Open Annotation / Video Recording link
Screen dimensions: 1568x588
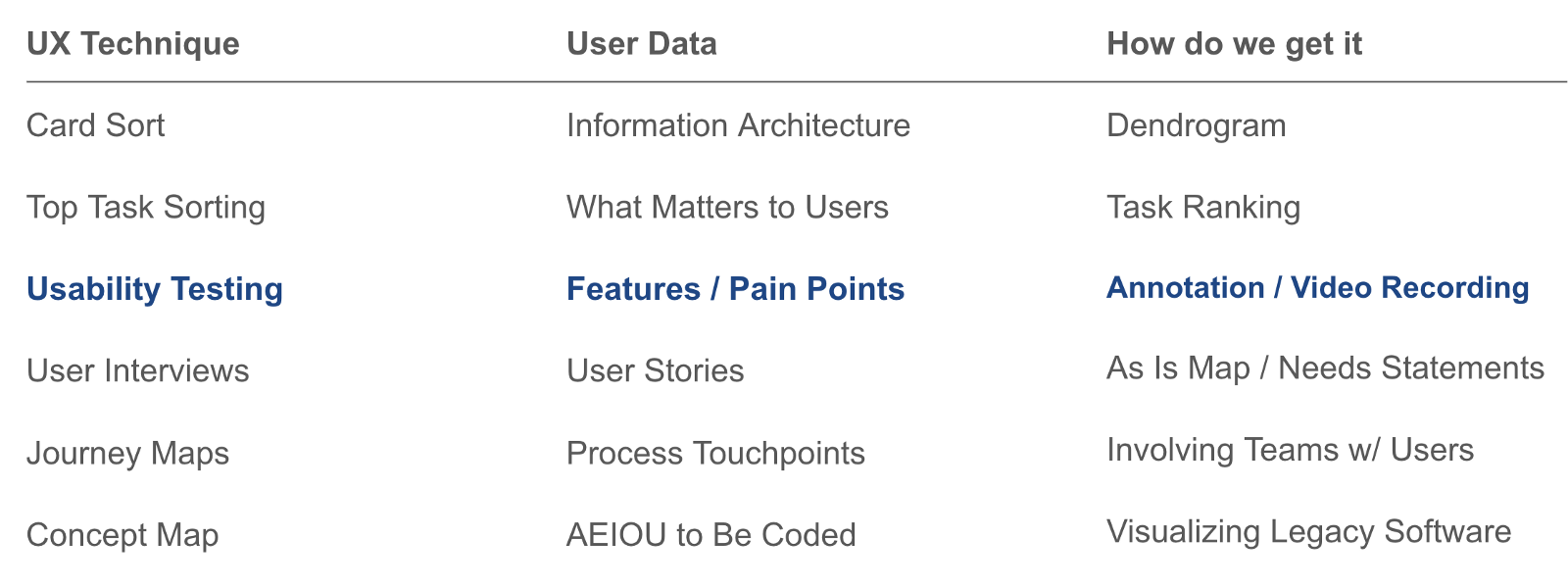pos(1317,288)
